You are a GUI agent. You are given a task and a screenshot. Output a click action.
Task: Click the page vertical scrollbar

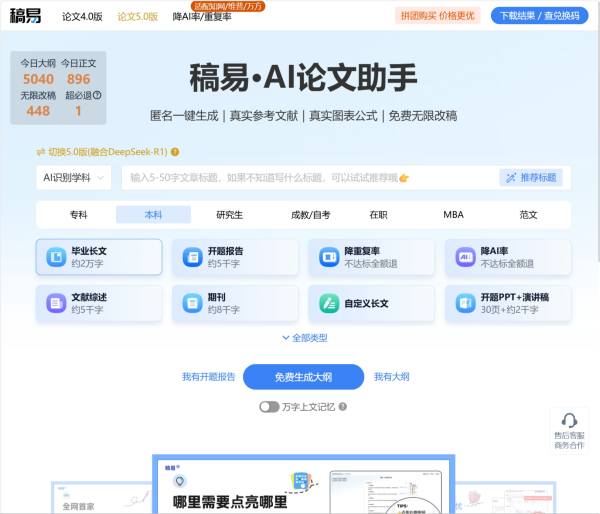597,147
